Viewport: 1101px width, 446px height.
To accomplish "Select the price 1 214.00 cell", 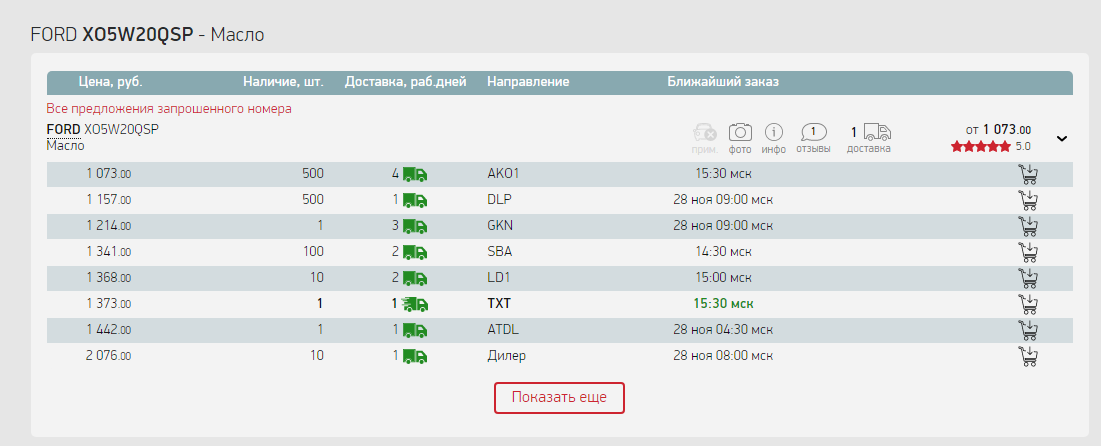I will click(x=109, y=226).
